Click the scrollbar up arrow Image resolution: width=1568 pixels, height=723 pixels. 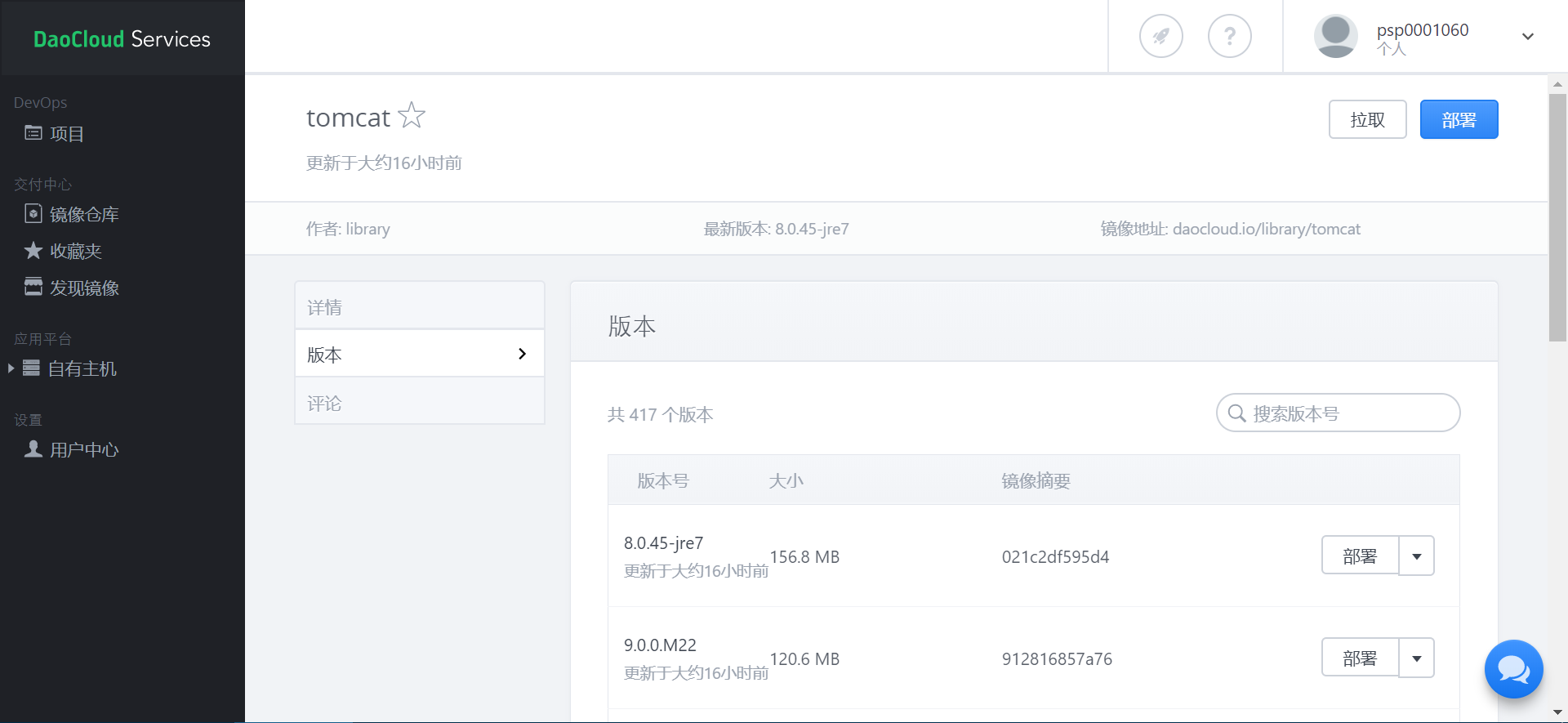pos(1557,84)
